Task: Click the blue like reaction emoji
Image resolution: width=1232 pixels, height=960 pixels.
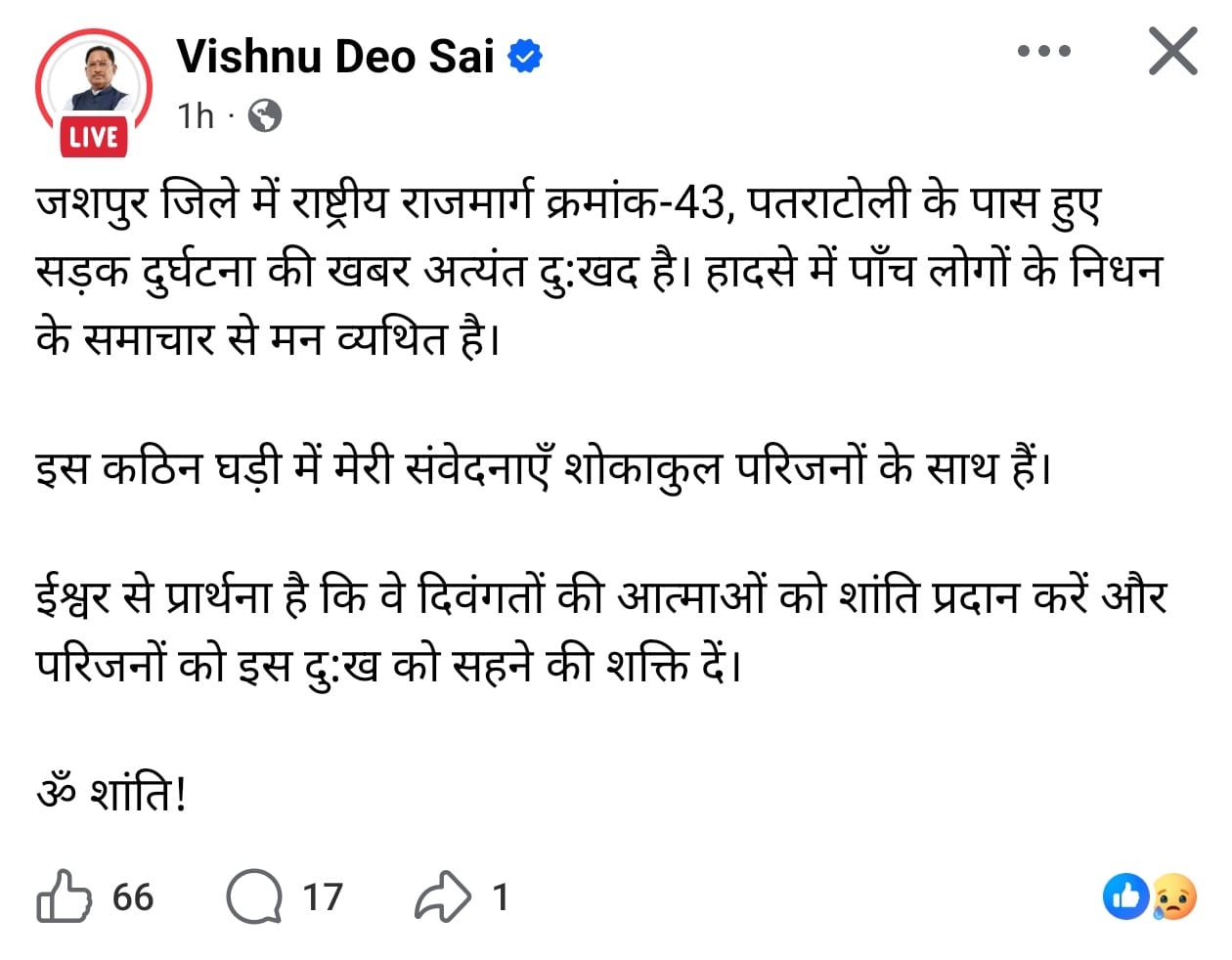Action: click(x=1124, y=896)
